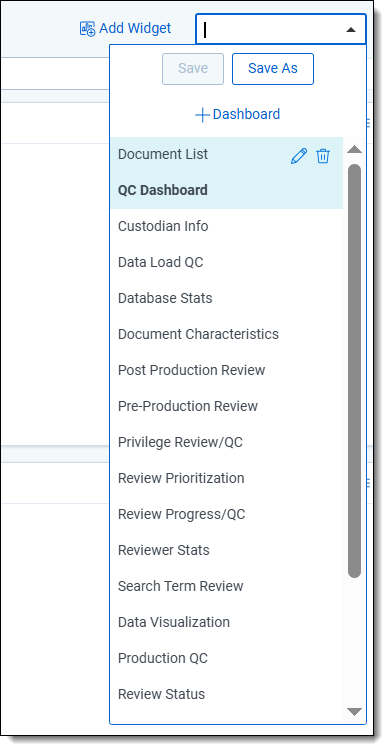Click the Save As button
The image size is (389, 751).
click(273, 68)
